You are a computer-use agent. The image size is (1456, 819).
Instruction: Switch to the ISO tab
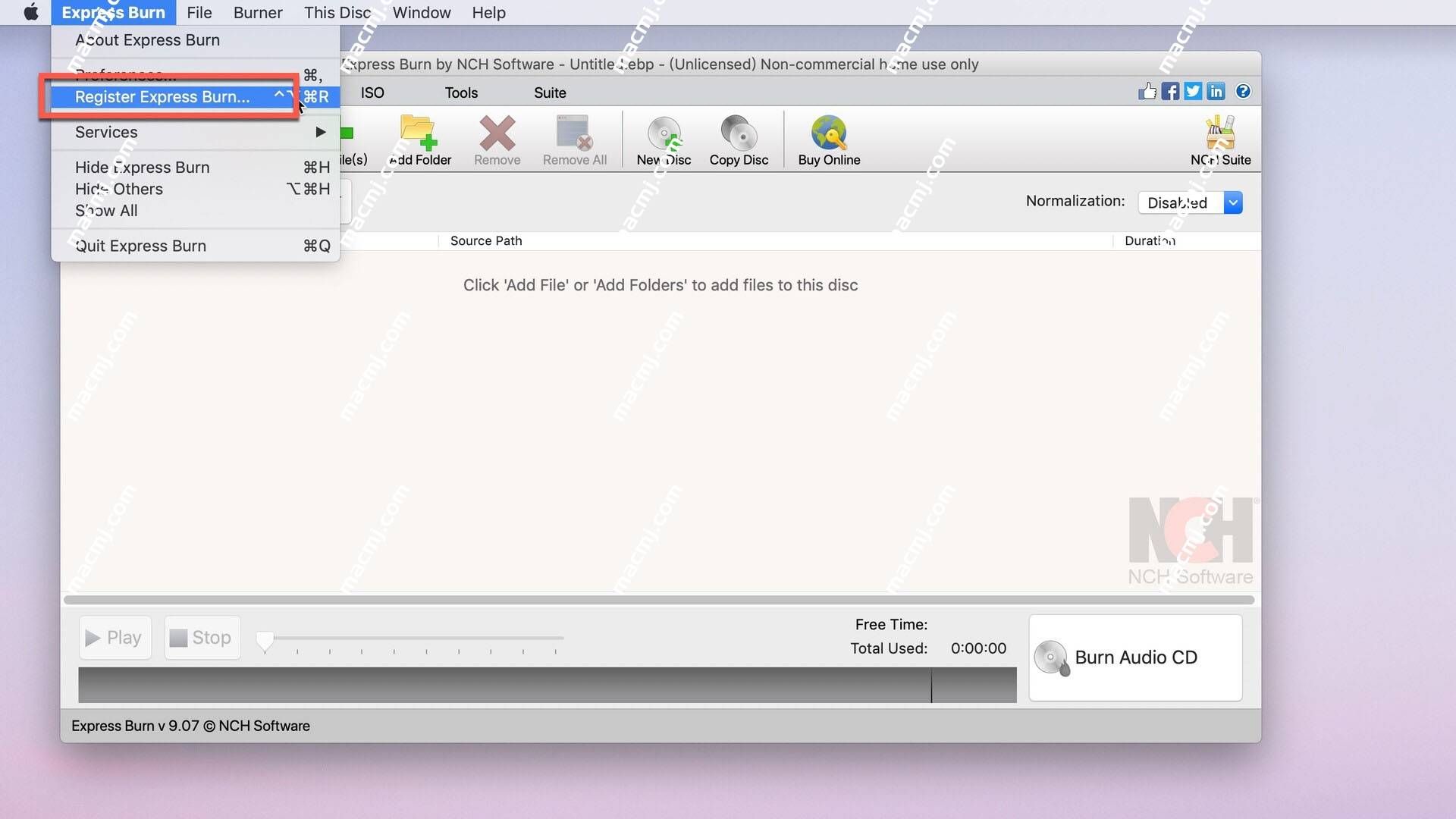[x=372, y=93]
